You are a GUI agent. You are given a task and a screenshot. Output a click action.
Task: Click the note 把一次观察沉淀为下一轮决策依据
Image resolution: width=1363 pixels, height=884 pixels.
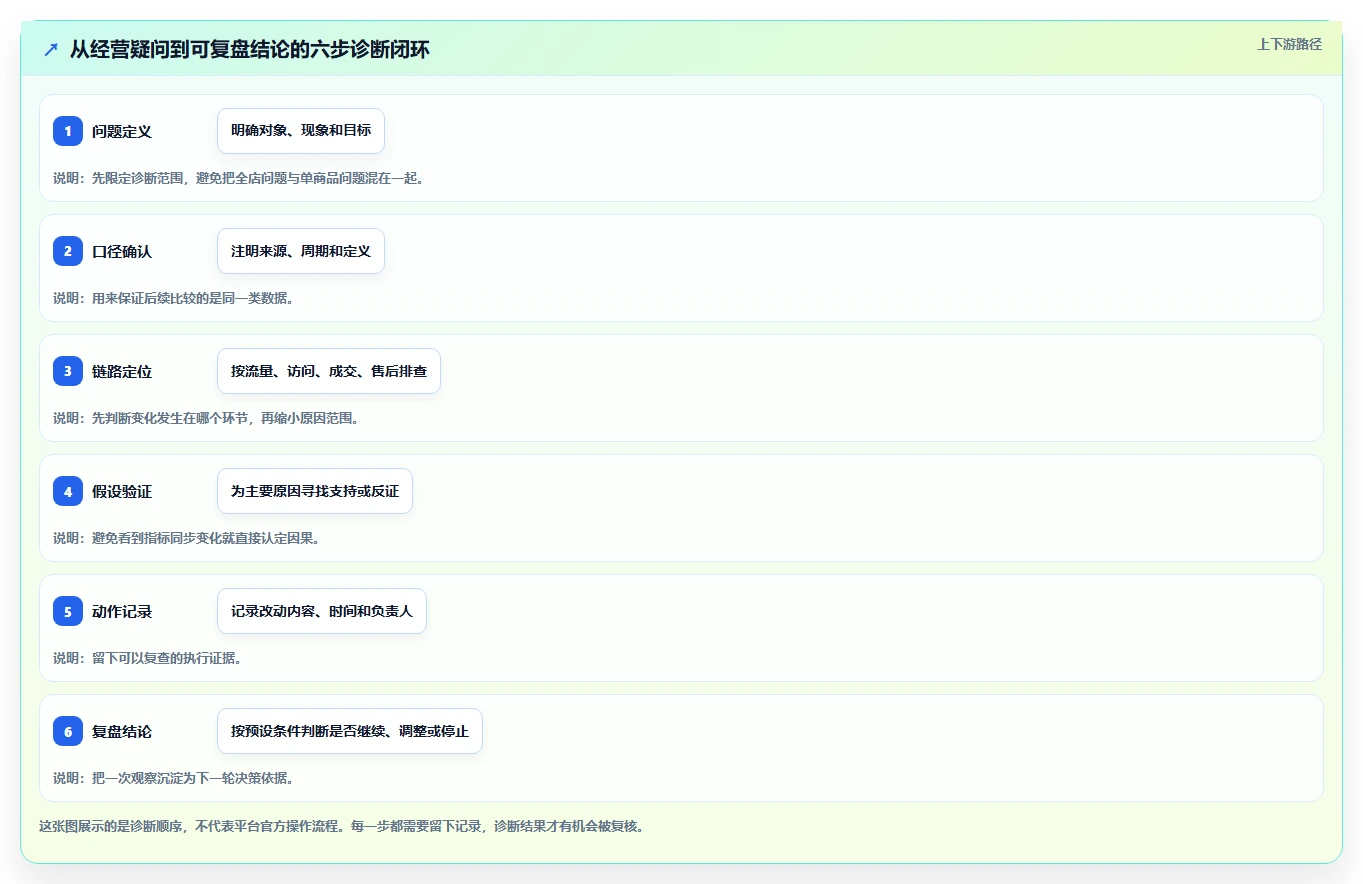pyautogui.click(x=173, y=778)
